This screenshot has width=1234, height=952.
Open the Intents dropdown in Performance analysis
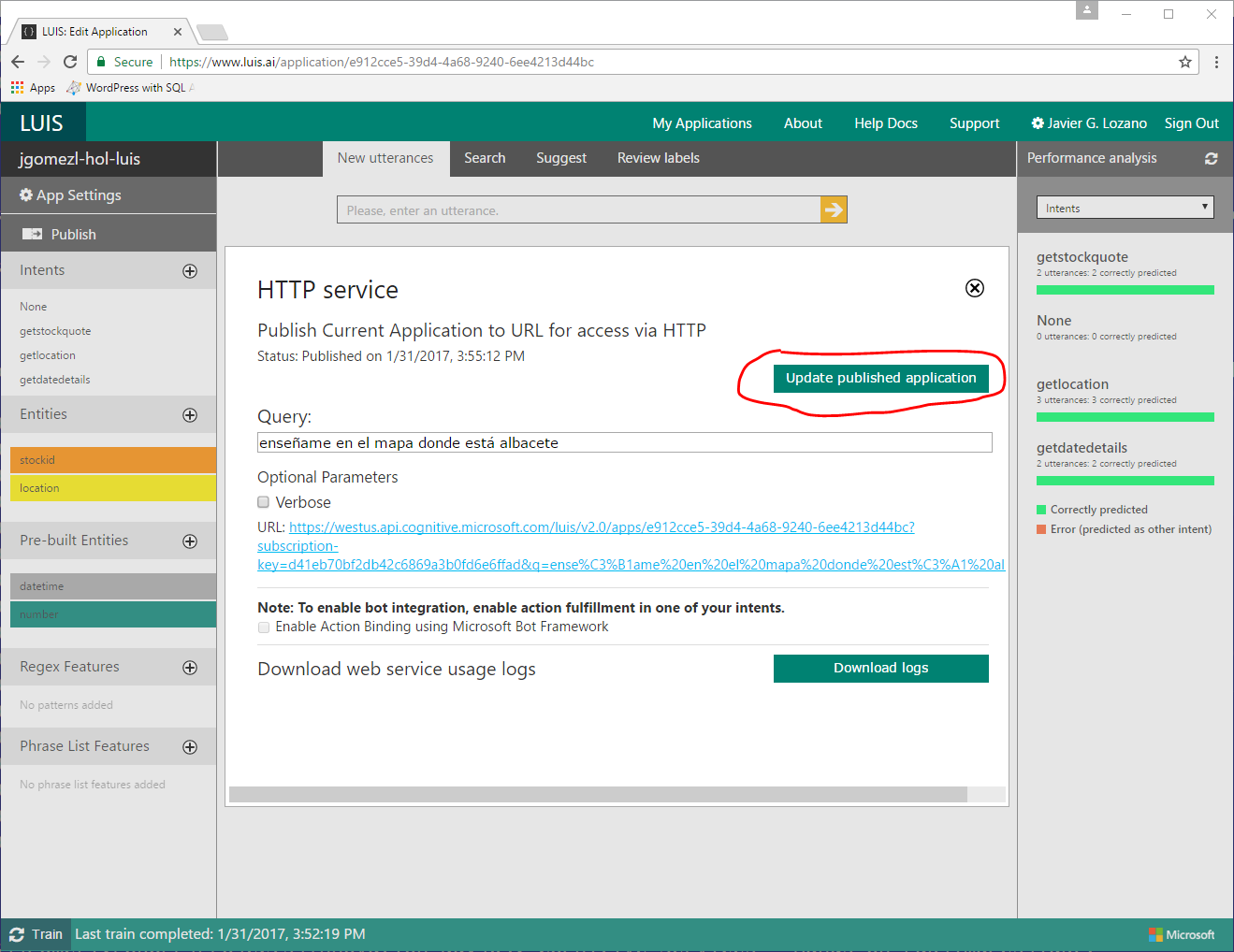tap(1125, 208)
